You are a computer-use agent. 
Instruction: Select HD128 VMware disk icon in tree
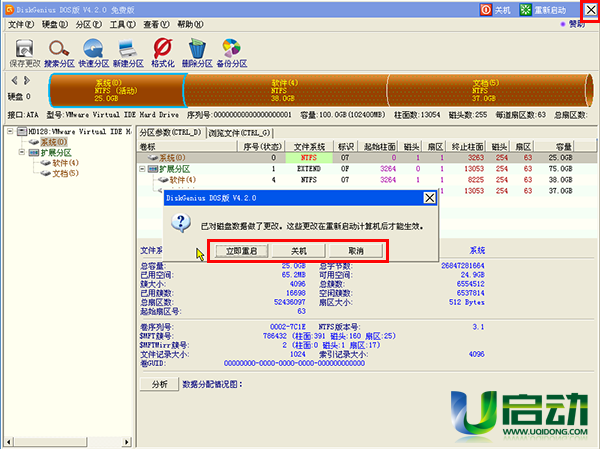22,131
